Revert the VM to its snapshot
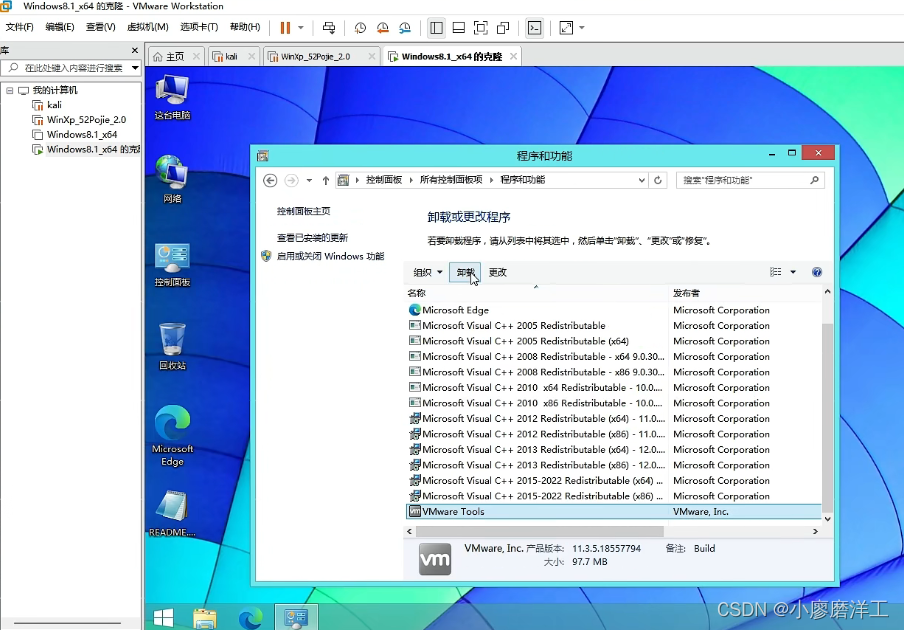This screenshot has width=904, height=630. coord(383,28)
